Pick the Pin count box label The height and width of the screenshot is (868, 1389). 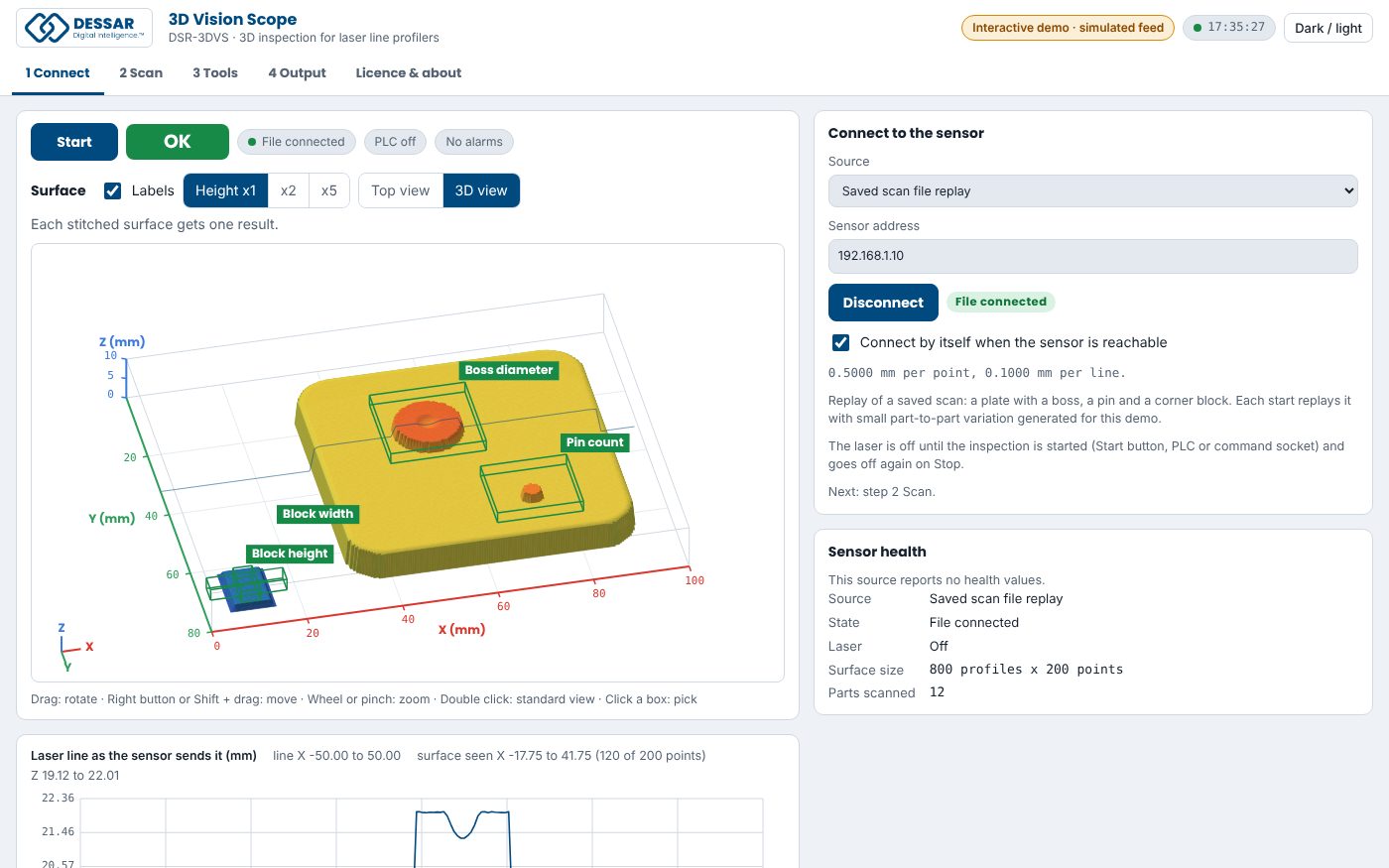(595, 442)
